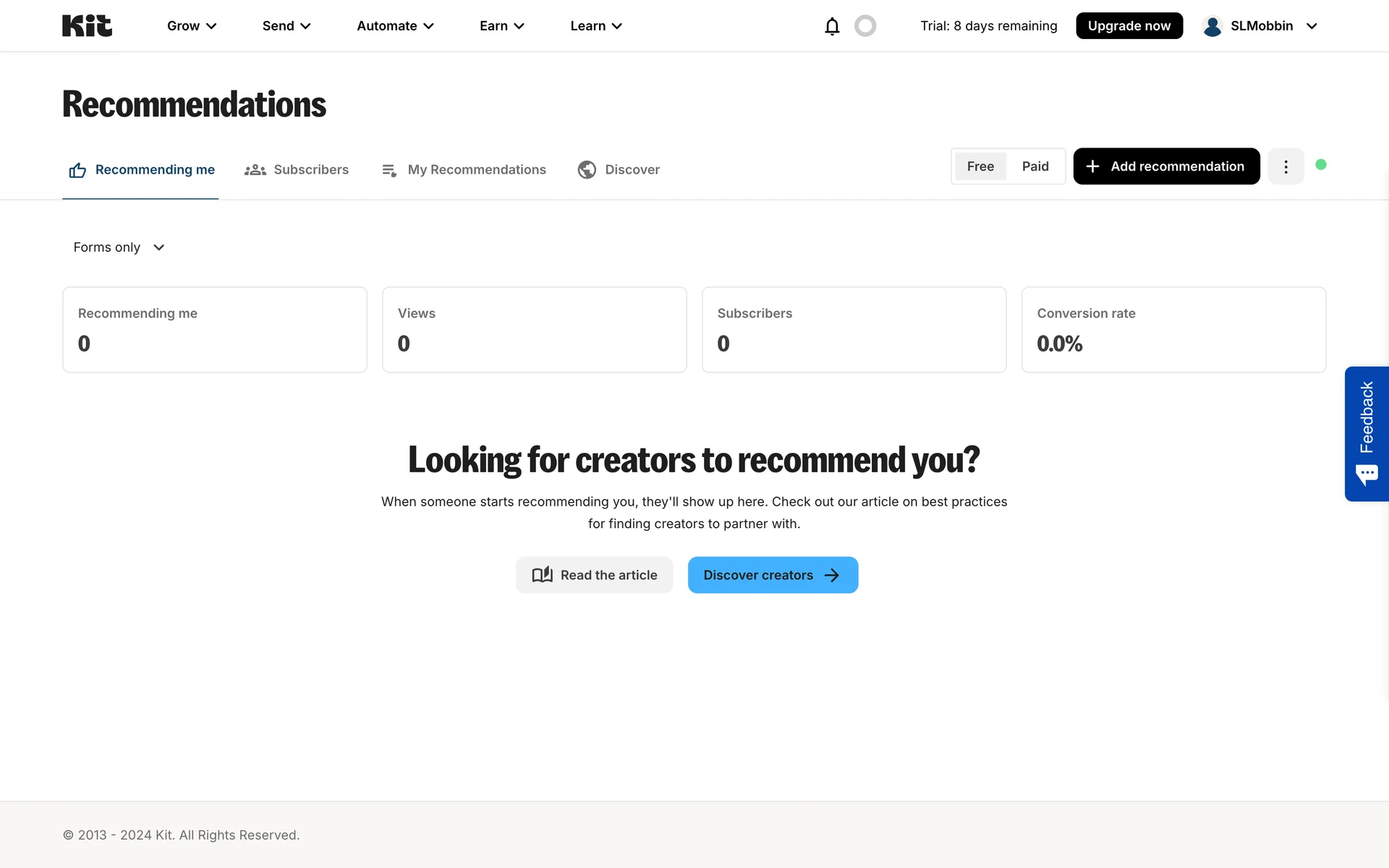Image resolution: width=1389 pixels, height=868 pixels.
Task: Click the Discover globe icon
Action: point(587,169)
